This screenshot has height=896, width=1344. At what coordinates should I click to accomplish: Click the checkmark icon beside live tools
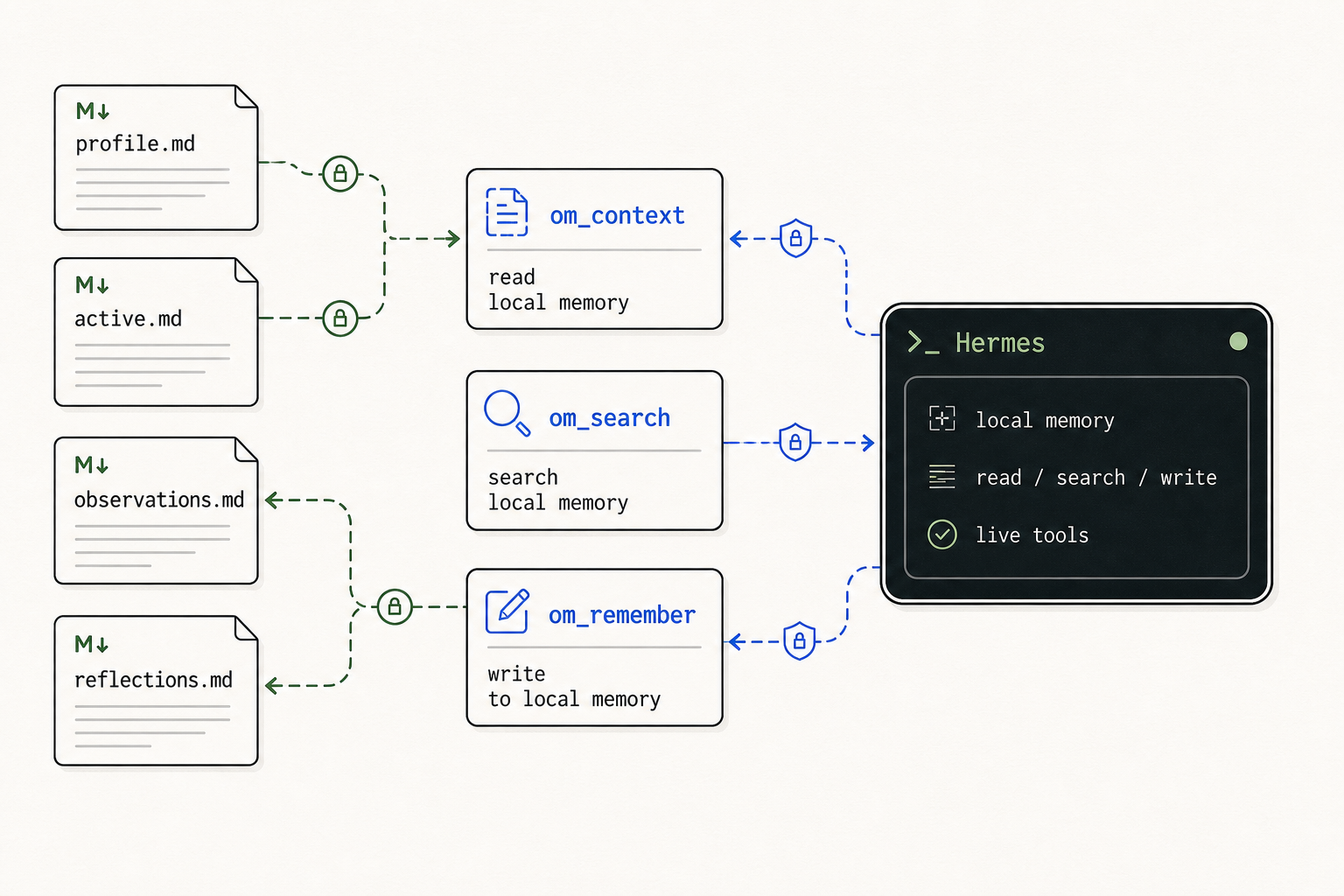pos(942,535)
